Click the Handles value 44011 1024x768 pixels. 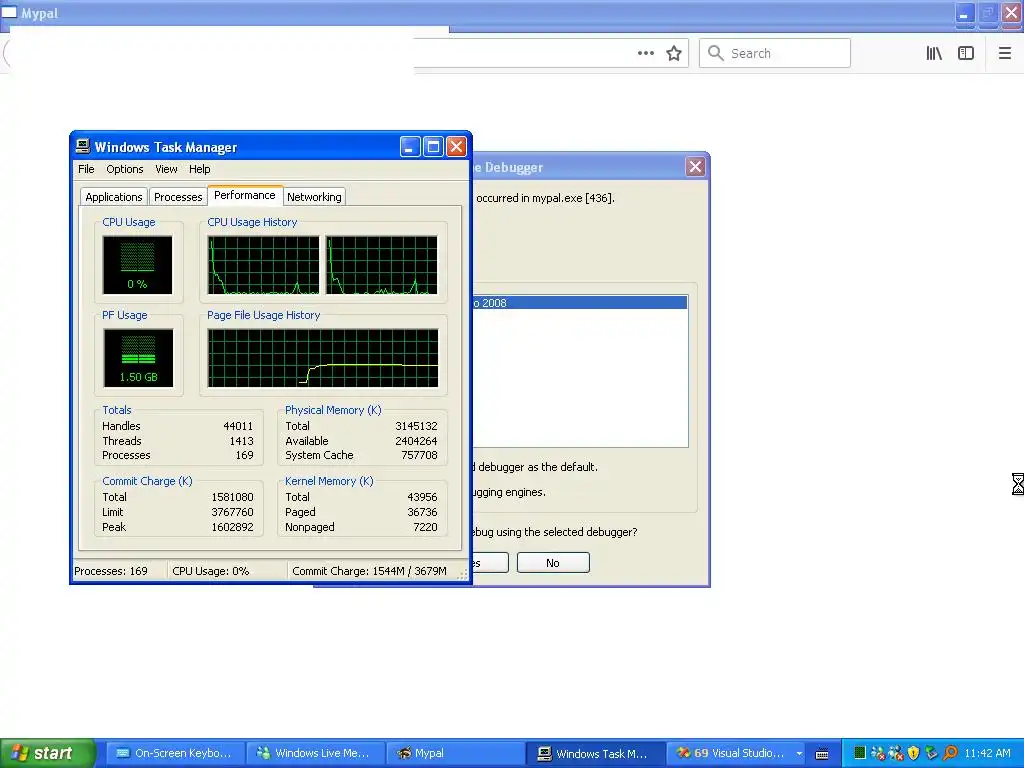(238, 426)
